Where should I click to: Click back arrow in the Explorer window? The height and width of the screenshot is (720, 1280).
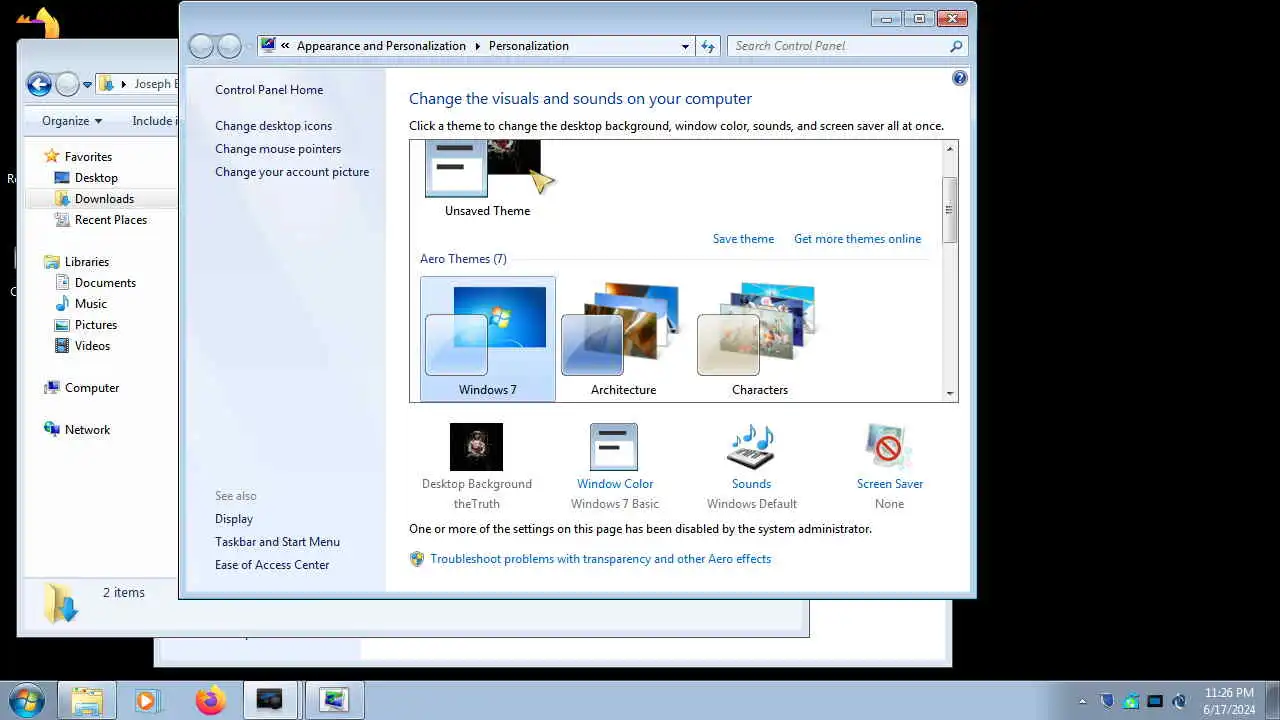click(x=39, y=84)
